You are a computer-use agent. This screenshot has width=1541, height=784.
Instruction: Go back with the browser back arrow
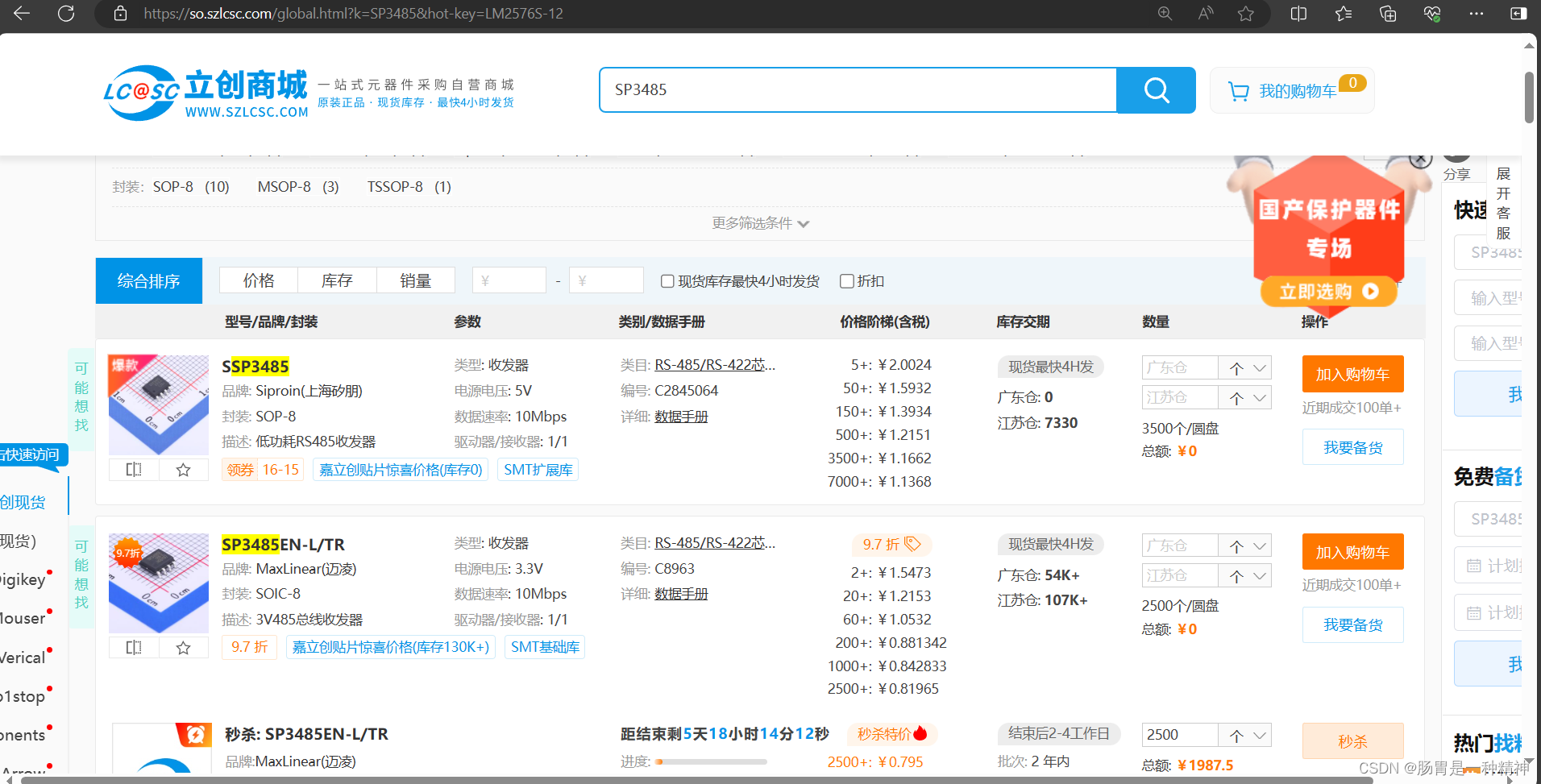(22, 13)
